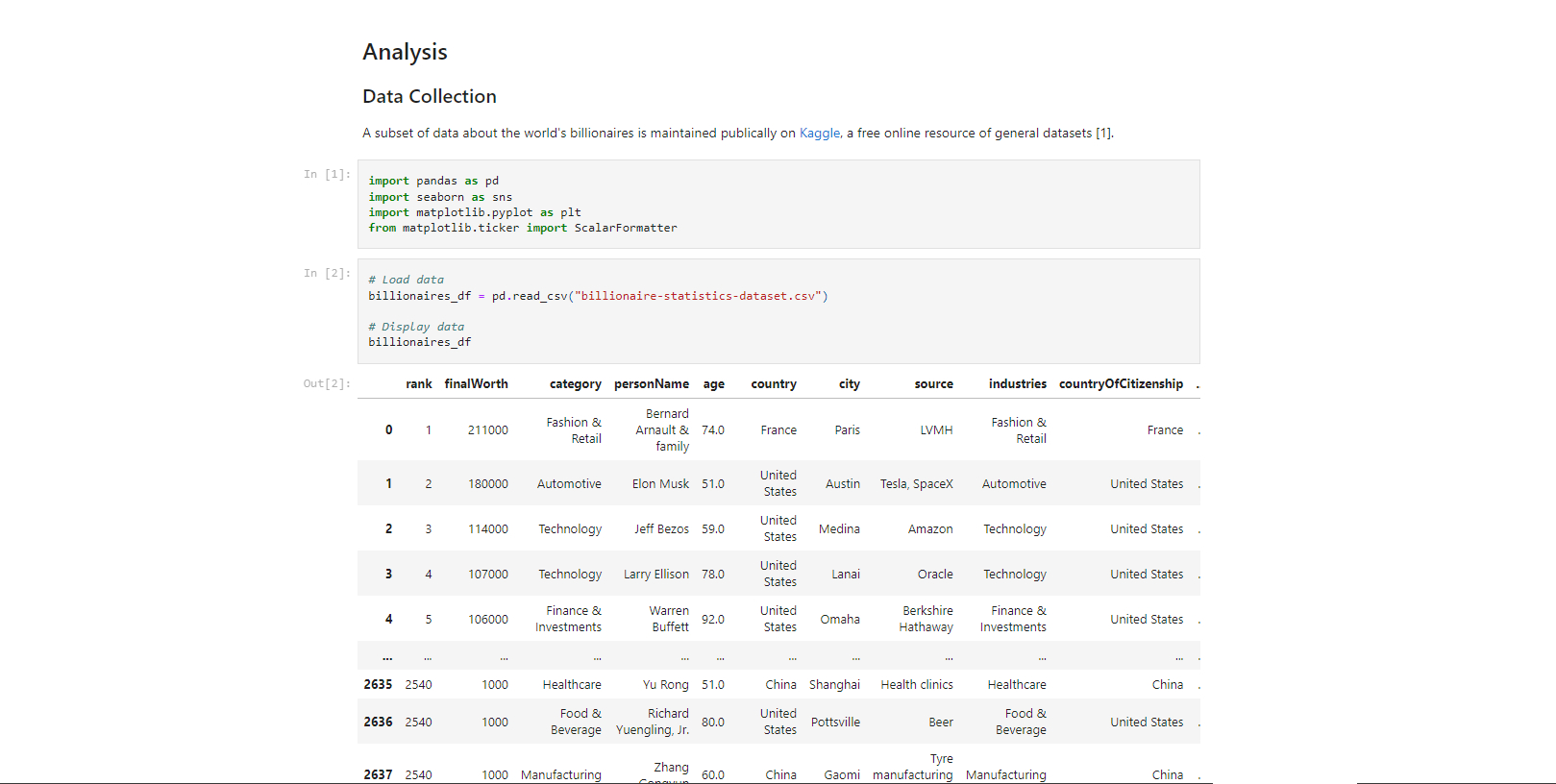Click the 'source' column header
Image resolution: width=1556 pixels, height=784 pixels.
coord(934,384)
